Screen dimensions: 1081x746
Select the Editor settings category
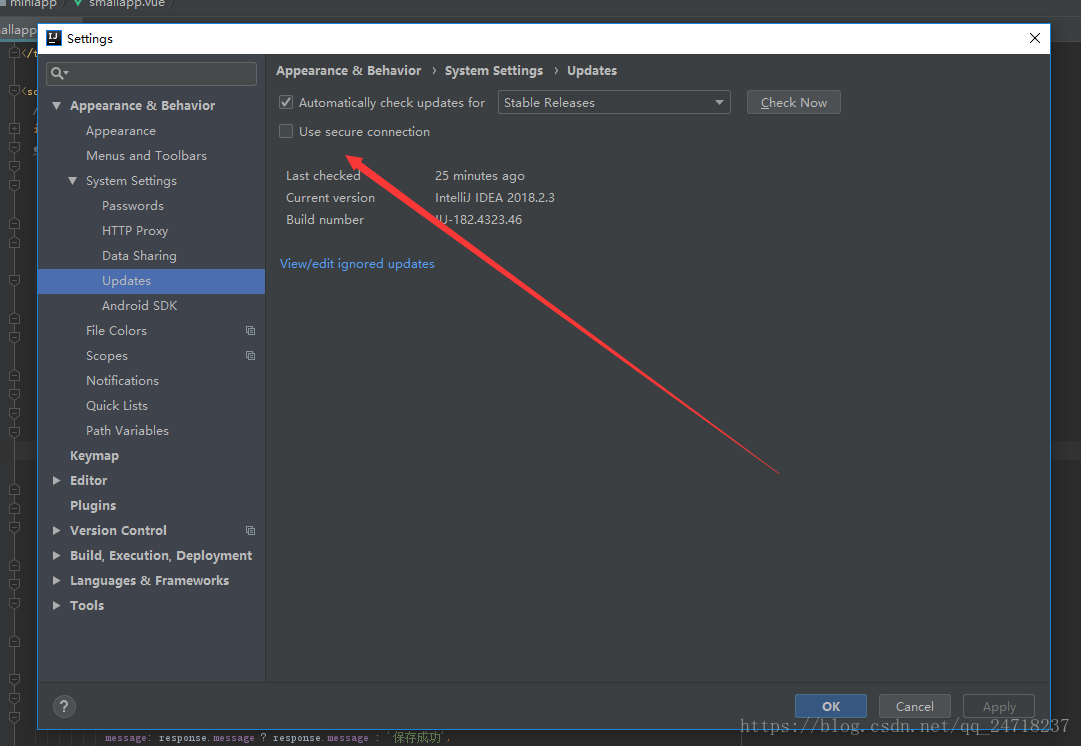pos(88,481)
